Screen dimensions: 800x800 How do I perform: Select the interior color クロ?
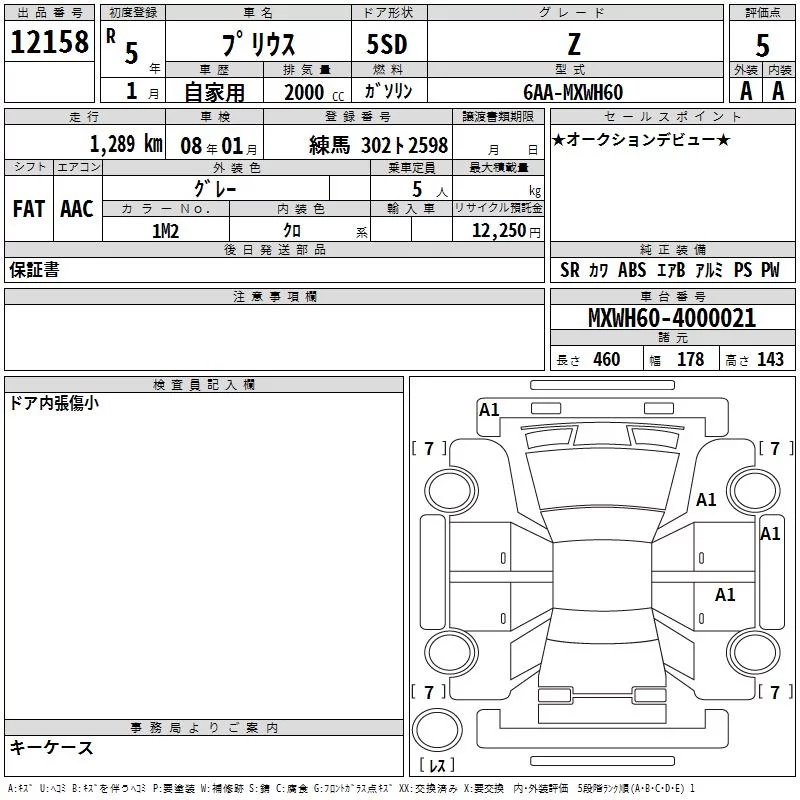click(x=292, y=231)
